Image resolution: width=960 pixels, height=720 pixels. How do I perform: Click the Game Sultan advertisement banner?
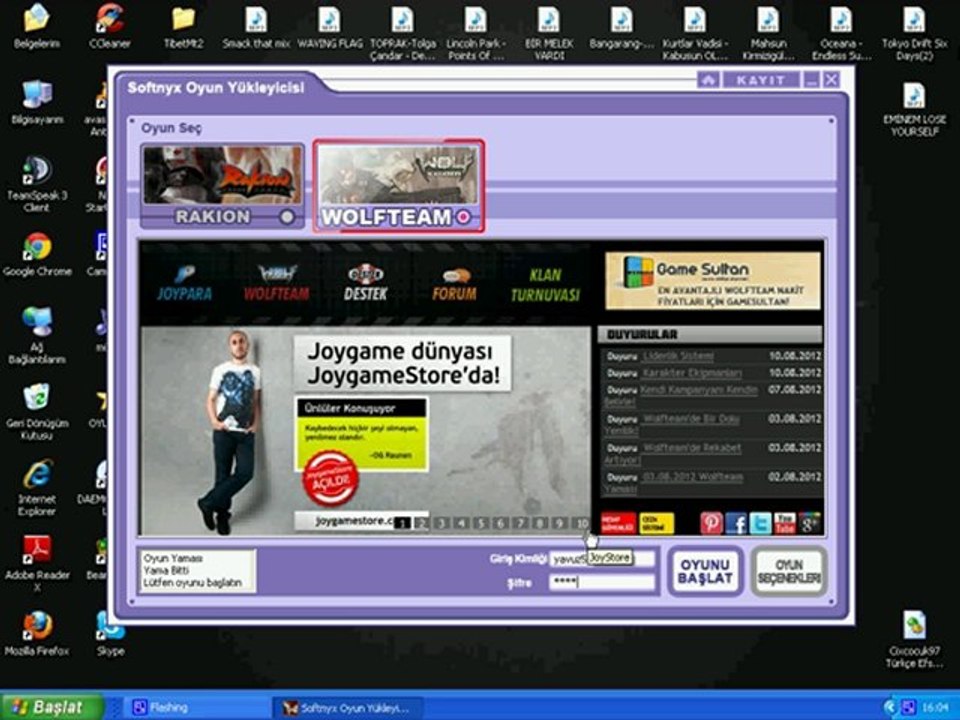point(713,282)
